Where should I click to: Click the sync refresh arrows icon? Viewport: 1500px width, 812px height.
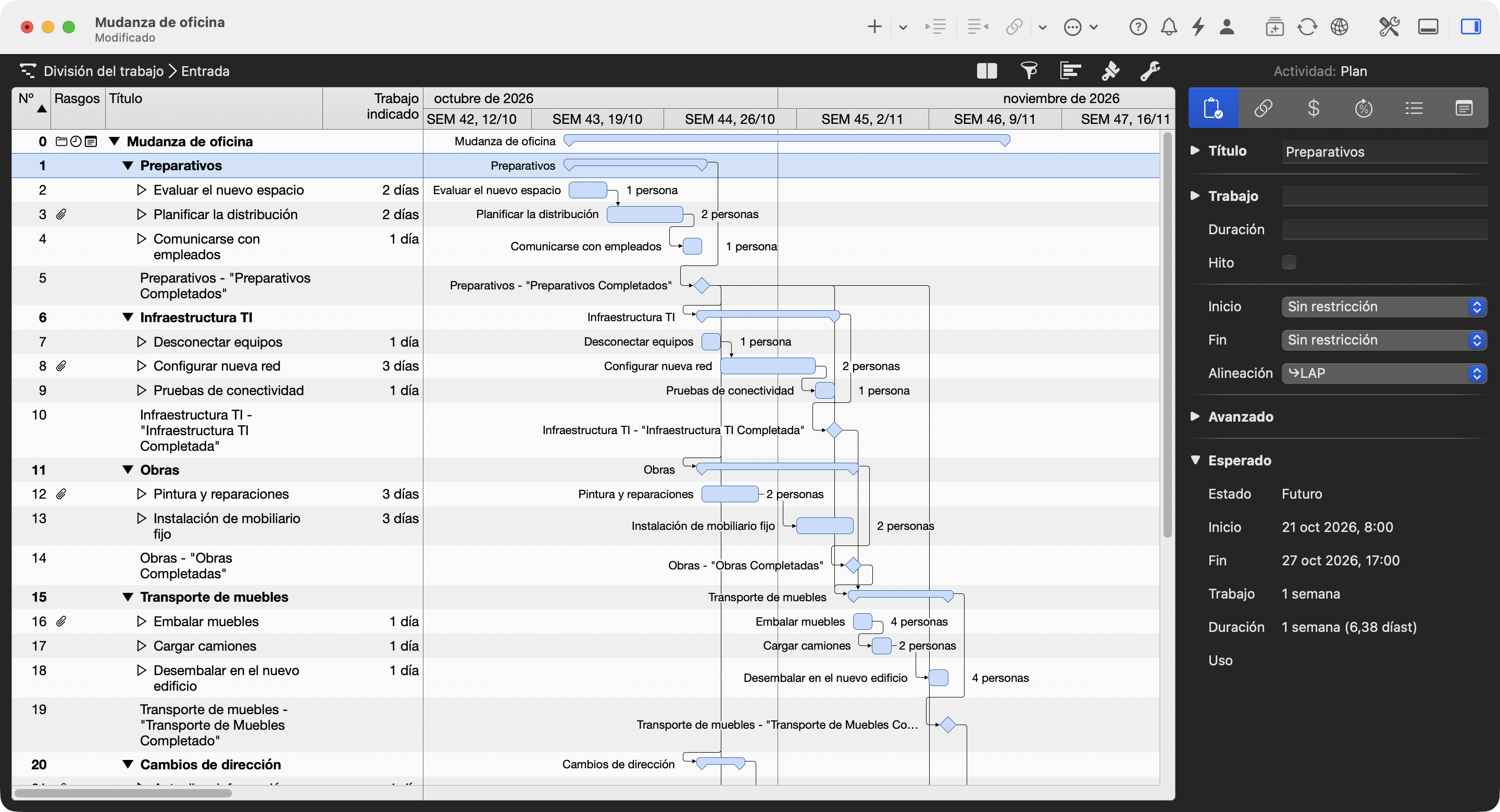1307,27
